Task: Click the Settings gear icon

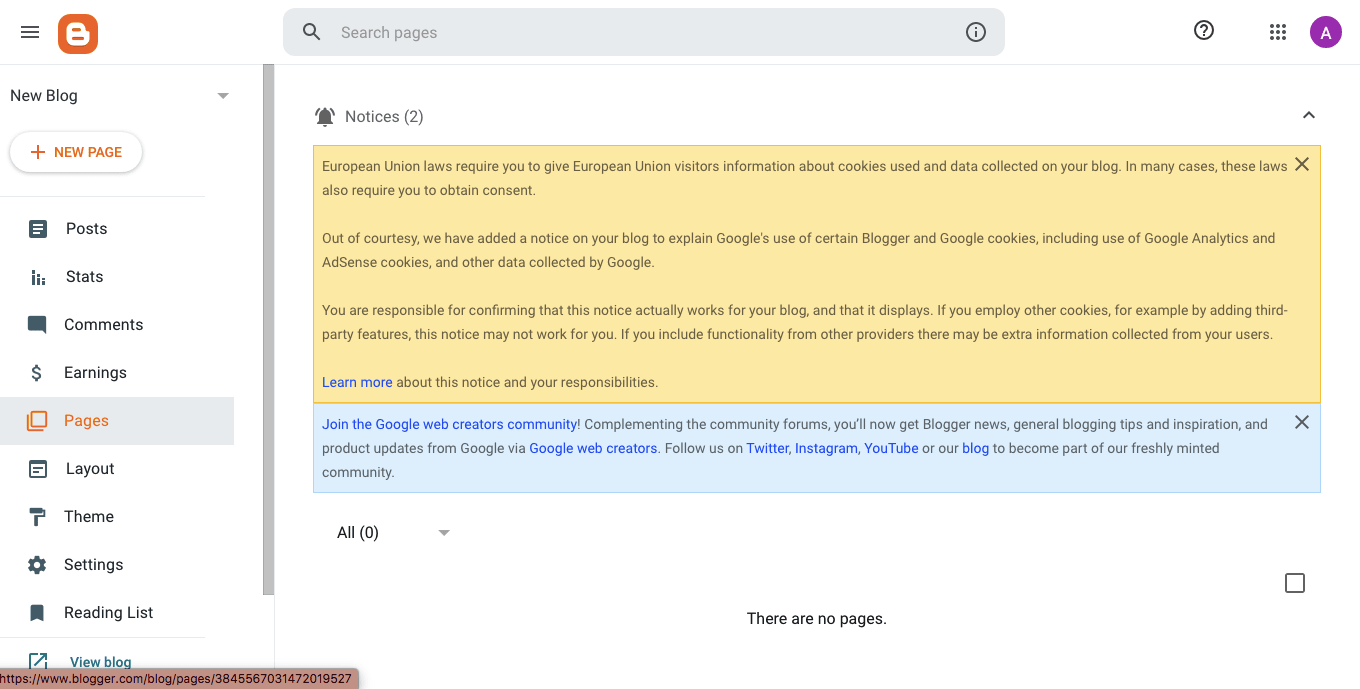Action: click(x=37, y=565)
